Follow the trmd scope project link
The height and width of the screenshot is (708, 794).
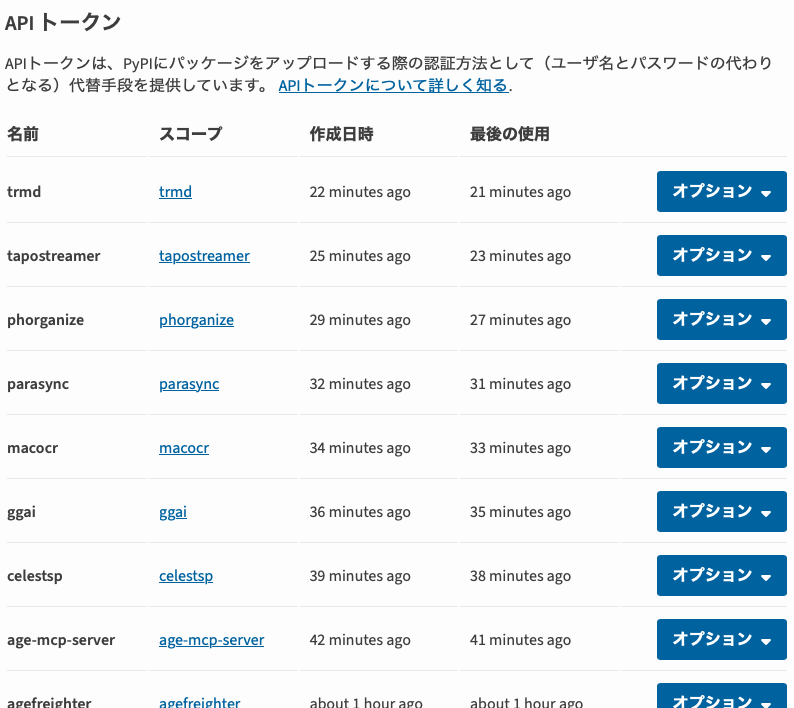coord(175,192)
